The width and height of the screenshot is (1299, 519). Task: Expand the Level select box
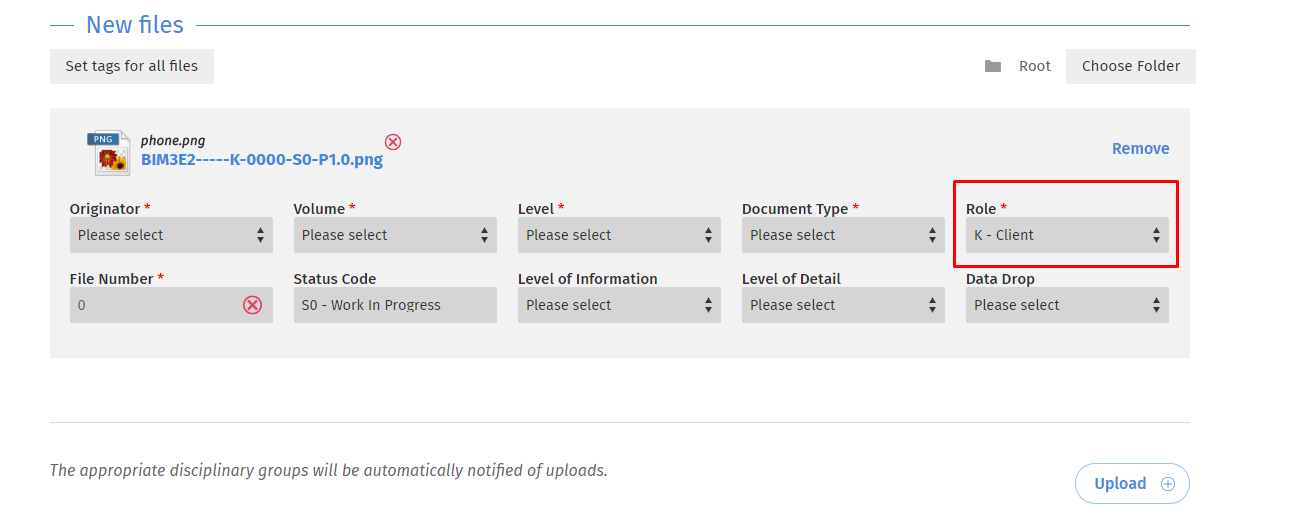coord(619,235)
